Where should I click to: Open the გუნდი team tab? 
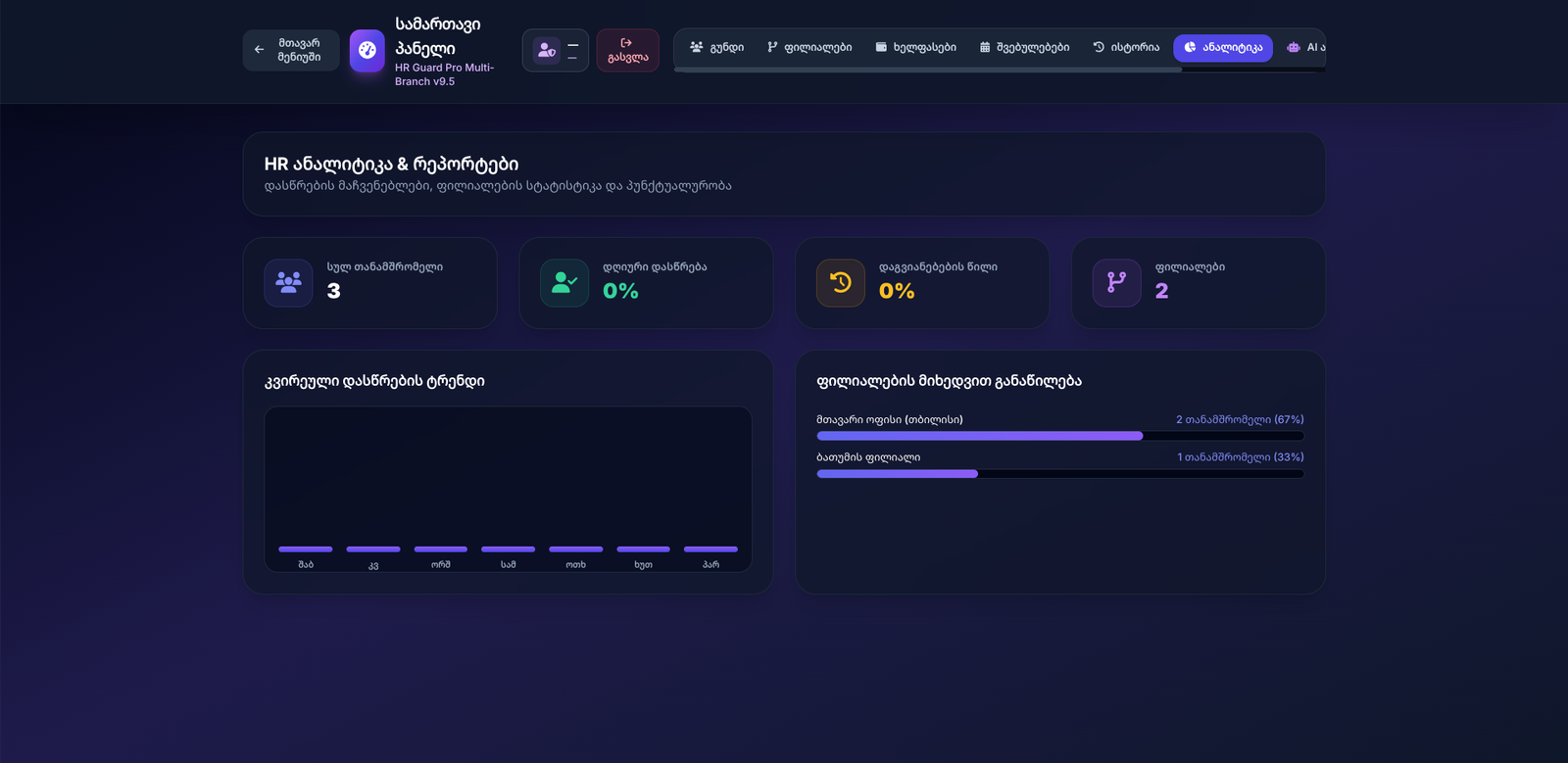(x=716, y=47)
